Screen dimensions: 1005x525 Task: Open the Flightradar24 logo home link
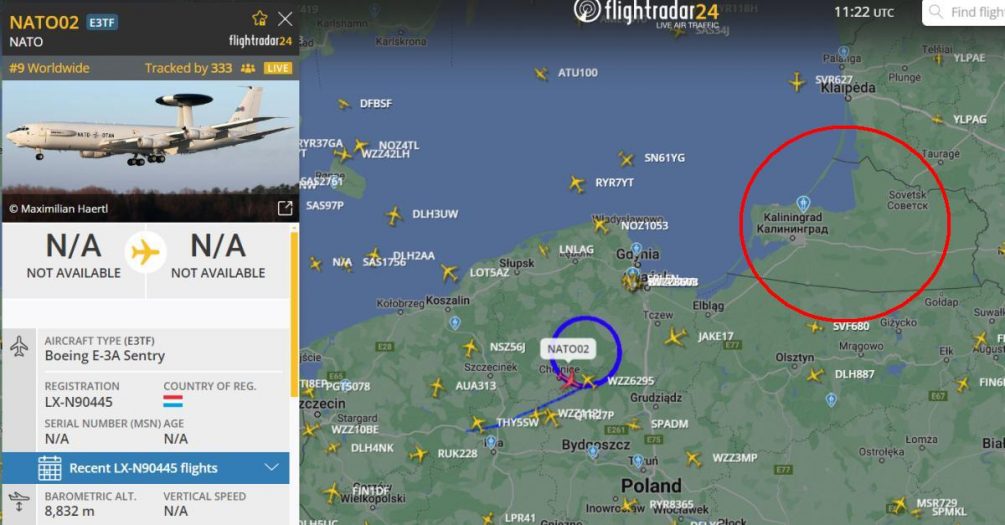coord(646,12)
